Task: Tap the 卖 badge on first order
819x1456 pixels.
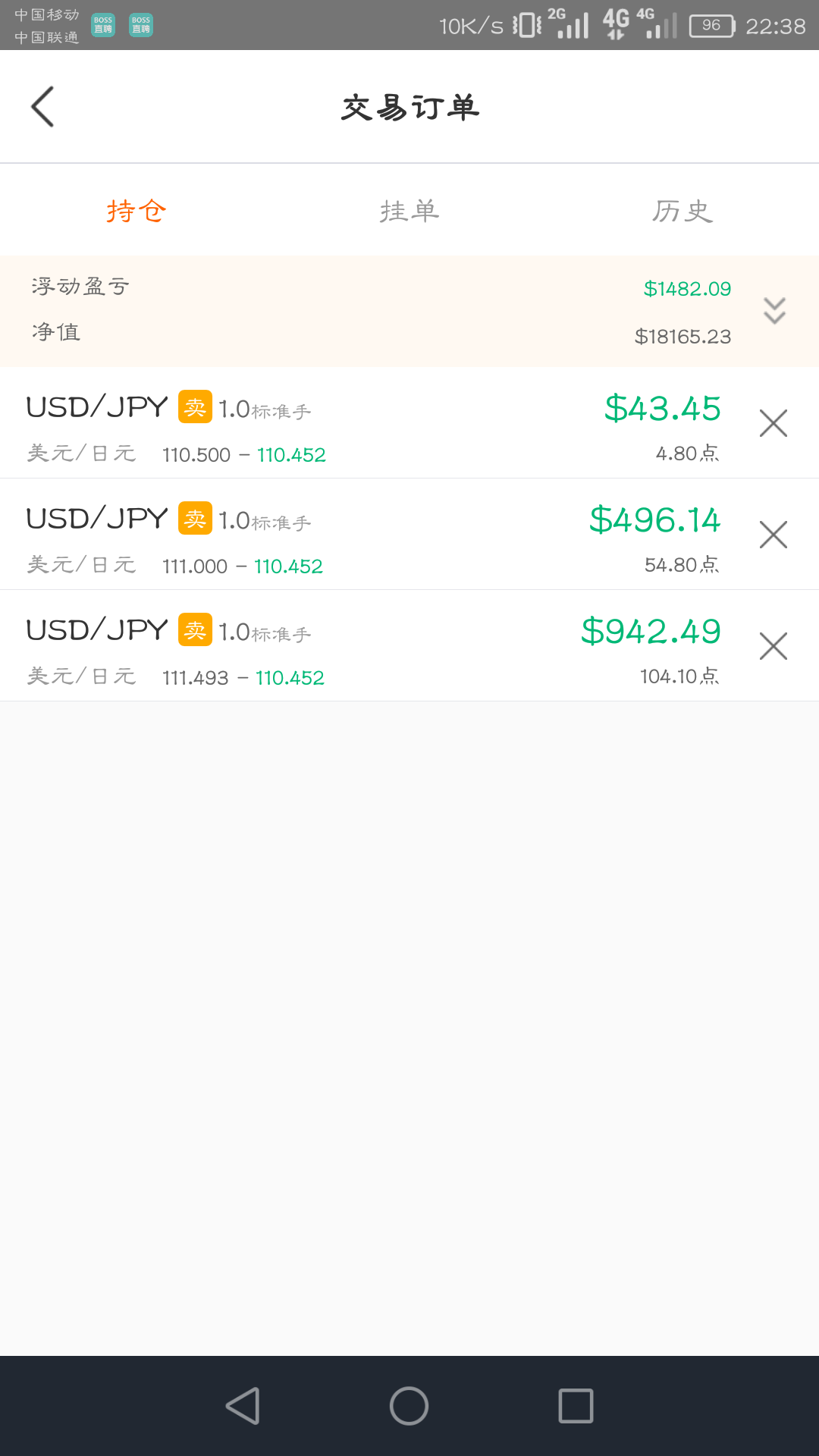Action: (x=195, y=407)
